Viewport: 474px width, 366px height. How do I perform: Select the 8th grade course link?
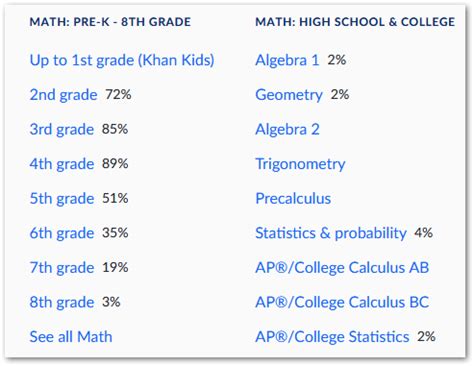point(62,303)
